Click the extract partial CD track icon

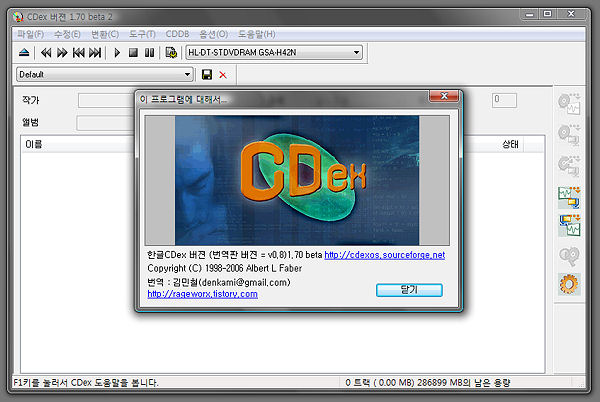[x=569, y=166]
